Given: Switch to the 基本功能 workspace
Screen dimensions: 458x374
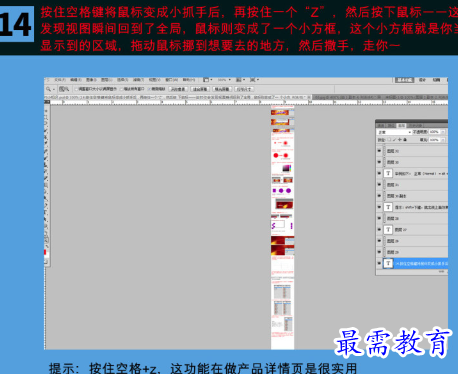Looking at the screenshot, I should 404,80.
